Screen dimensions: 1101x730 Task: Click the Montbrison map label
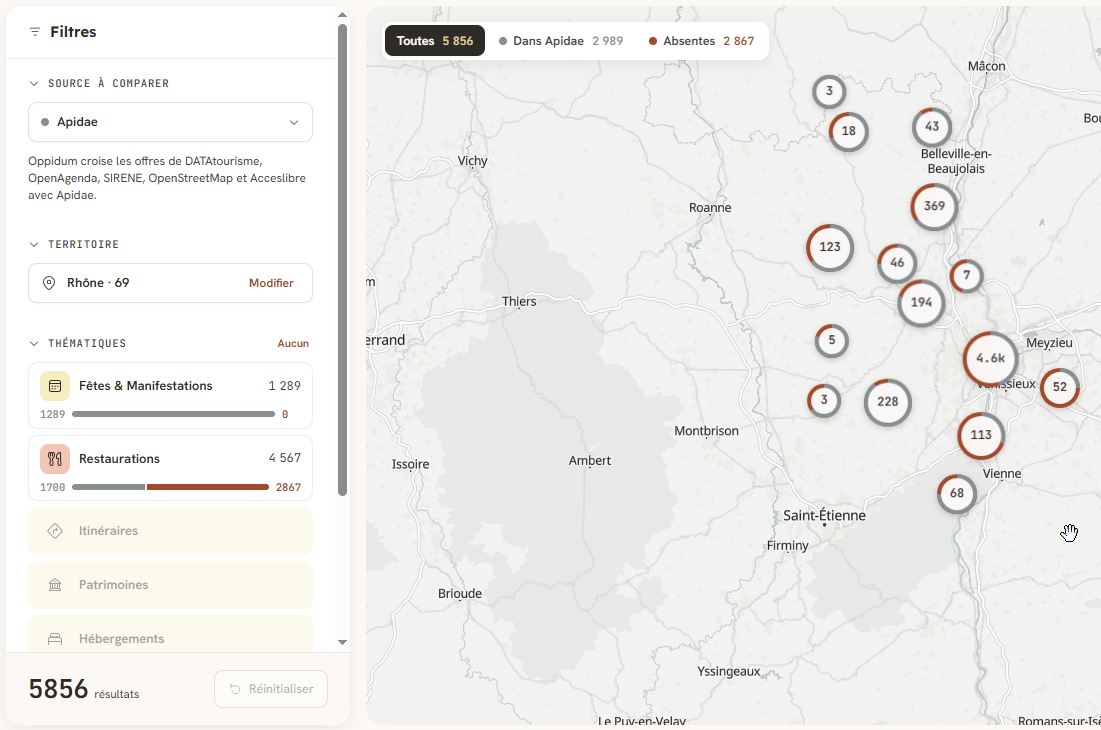[706, 431]
